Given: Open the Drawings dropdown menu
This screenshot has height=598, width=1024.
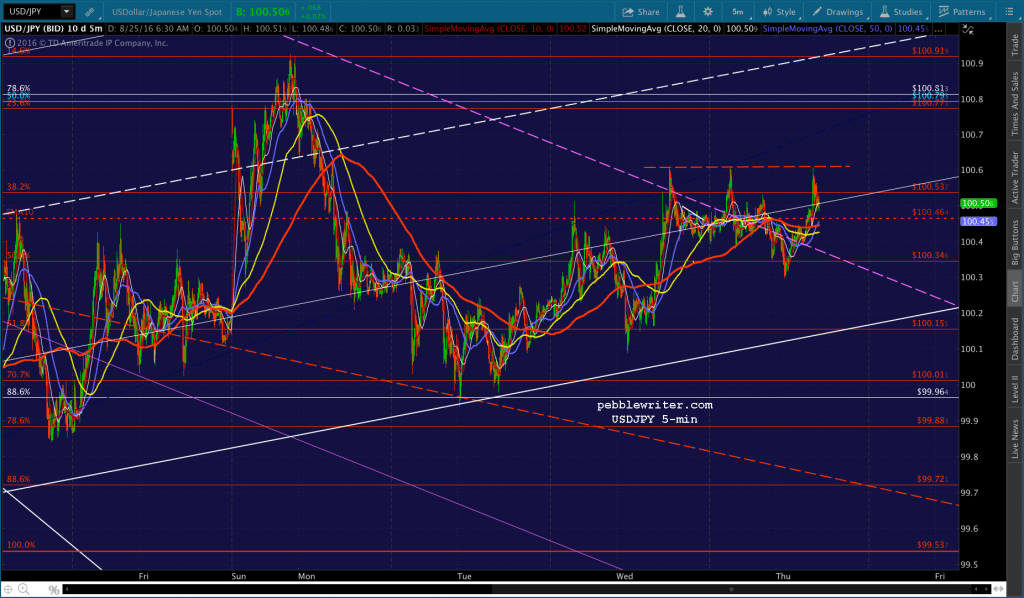Looking at the screenshot, I should tap(839, 12).
